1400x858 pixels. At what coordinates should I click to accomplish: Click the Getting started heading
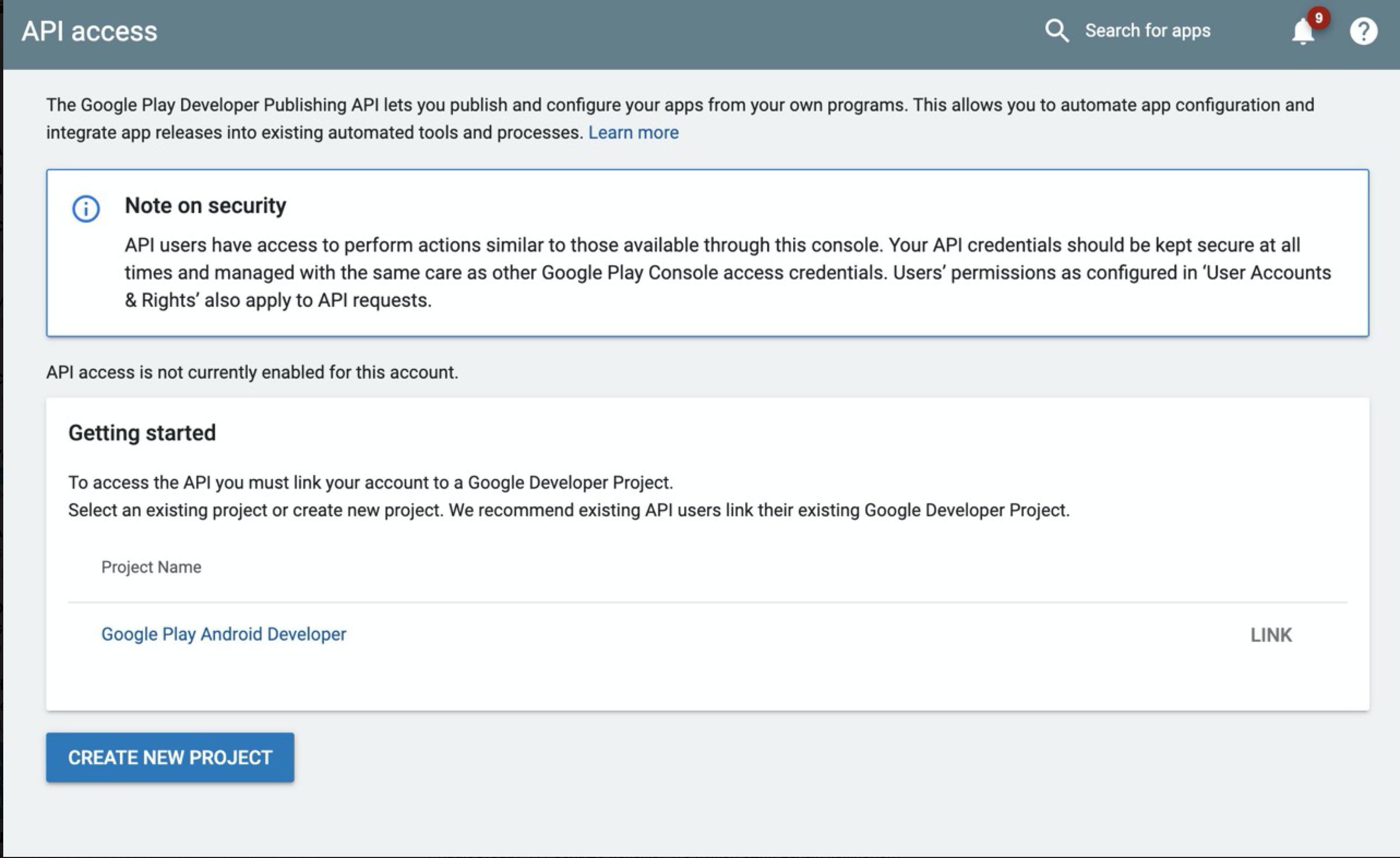point(142,433)
